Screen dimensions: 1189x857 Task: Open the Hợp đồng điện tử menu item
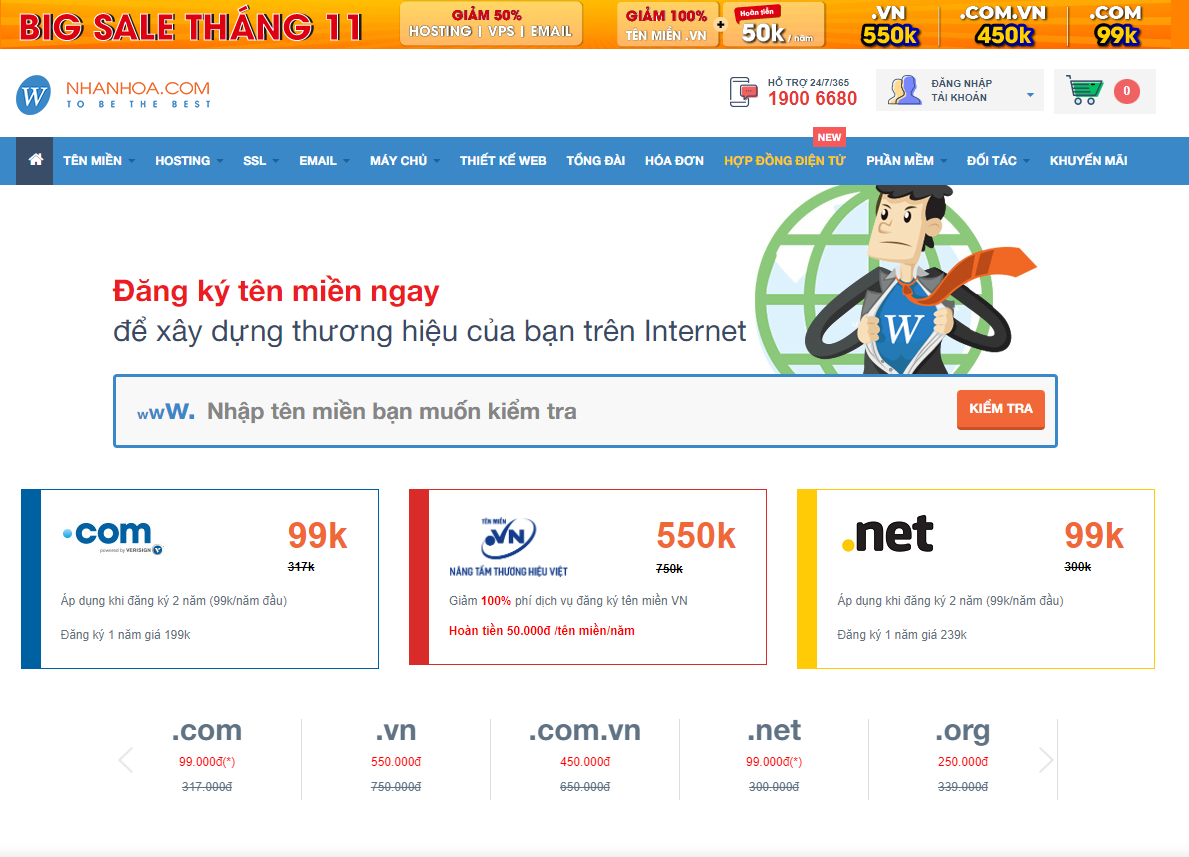pyautogui.click(x=784, y=161)
